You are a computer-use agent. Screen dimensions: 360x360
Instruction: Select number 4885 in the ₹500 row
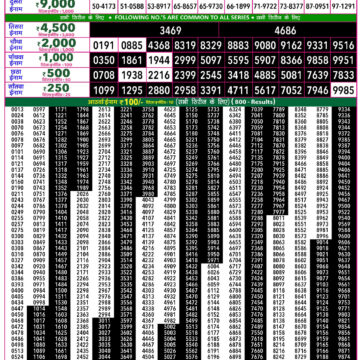click(265, 75)
